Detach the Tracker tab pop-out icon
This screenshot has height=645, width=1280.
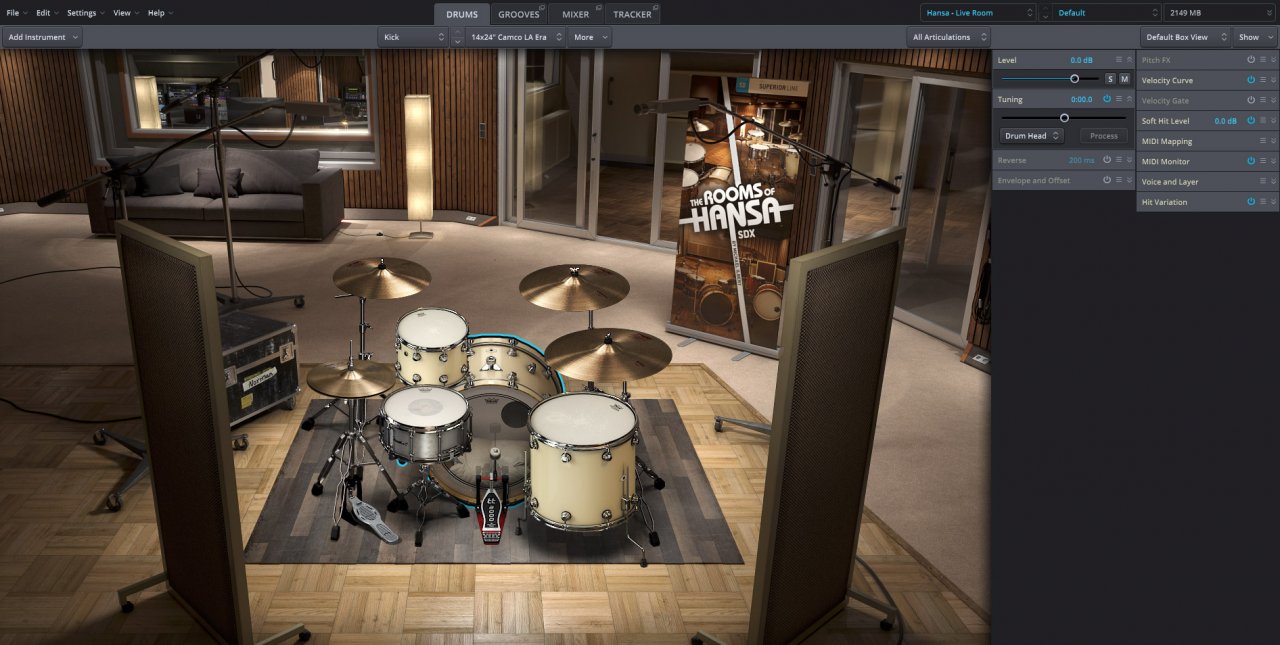pos(654,8)
